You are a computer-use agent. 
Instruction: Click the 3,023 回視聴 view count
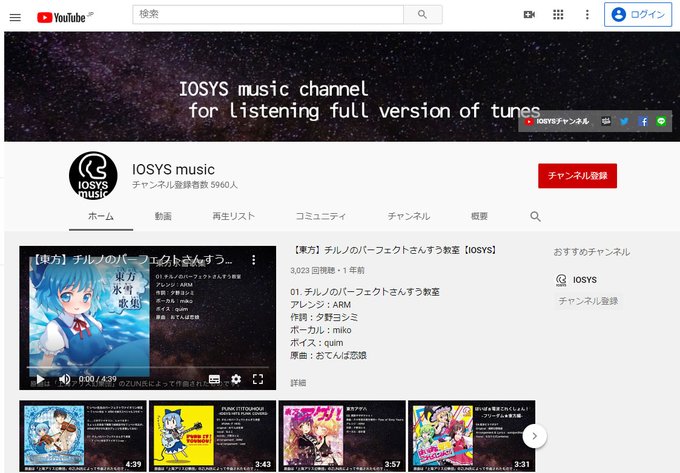click(312, 271)
